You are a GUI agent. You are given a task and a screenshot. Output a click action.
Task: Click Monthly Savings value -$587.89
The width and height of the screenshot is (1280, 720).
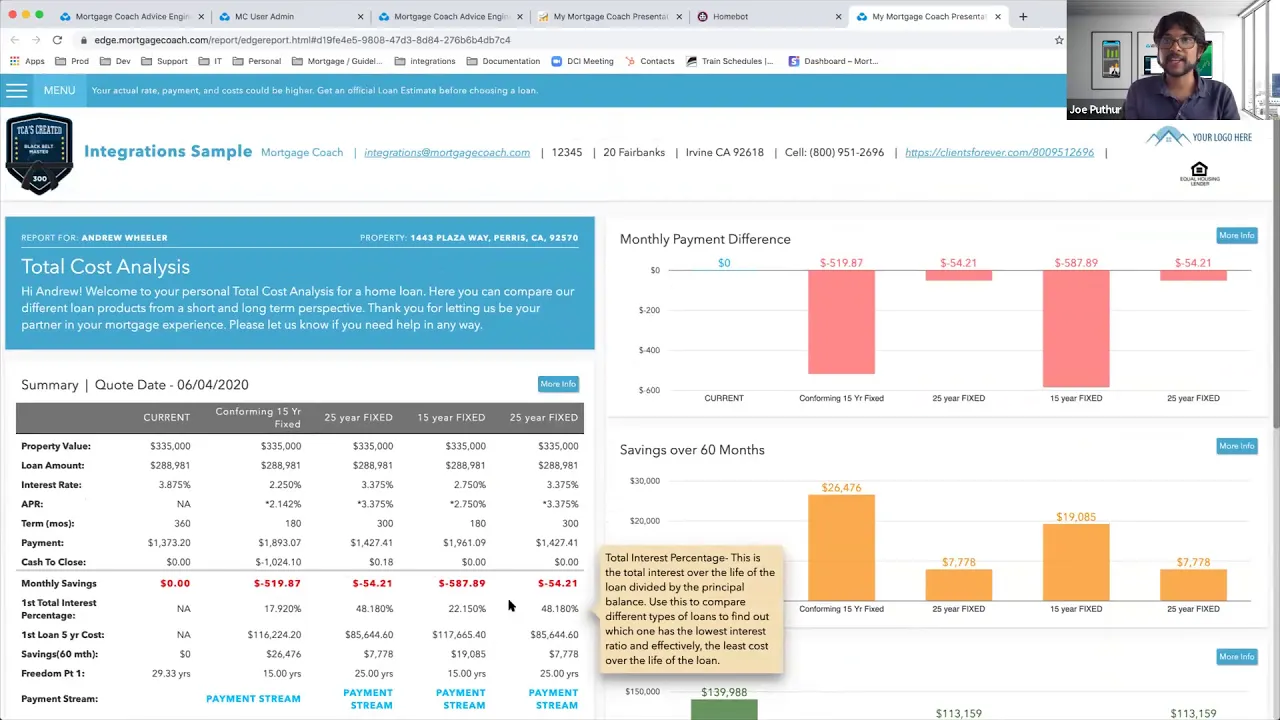(x=462, y=584)
